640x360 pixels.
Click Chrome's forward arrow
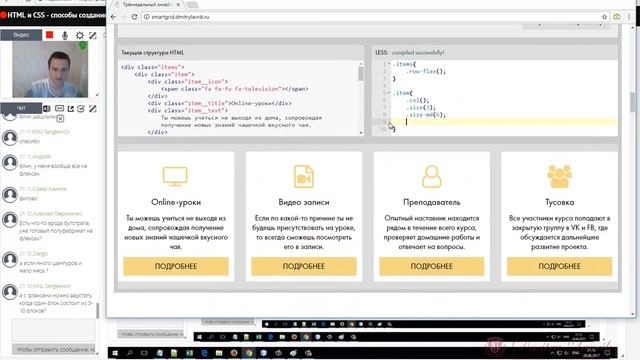coord(124,17)
